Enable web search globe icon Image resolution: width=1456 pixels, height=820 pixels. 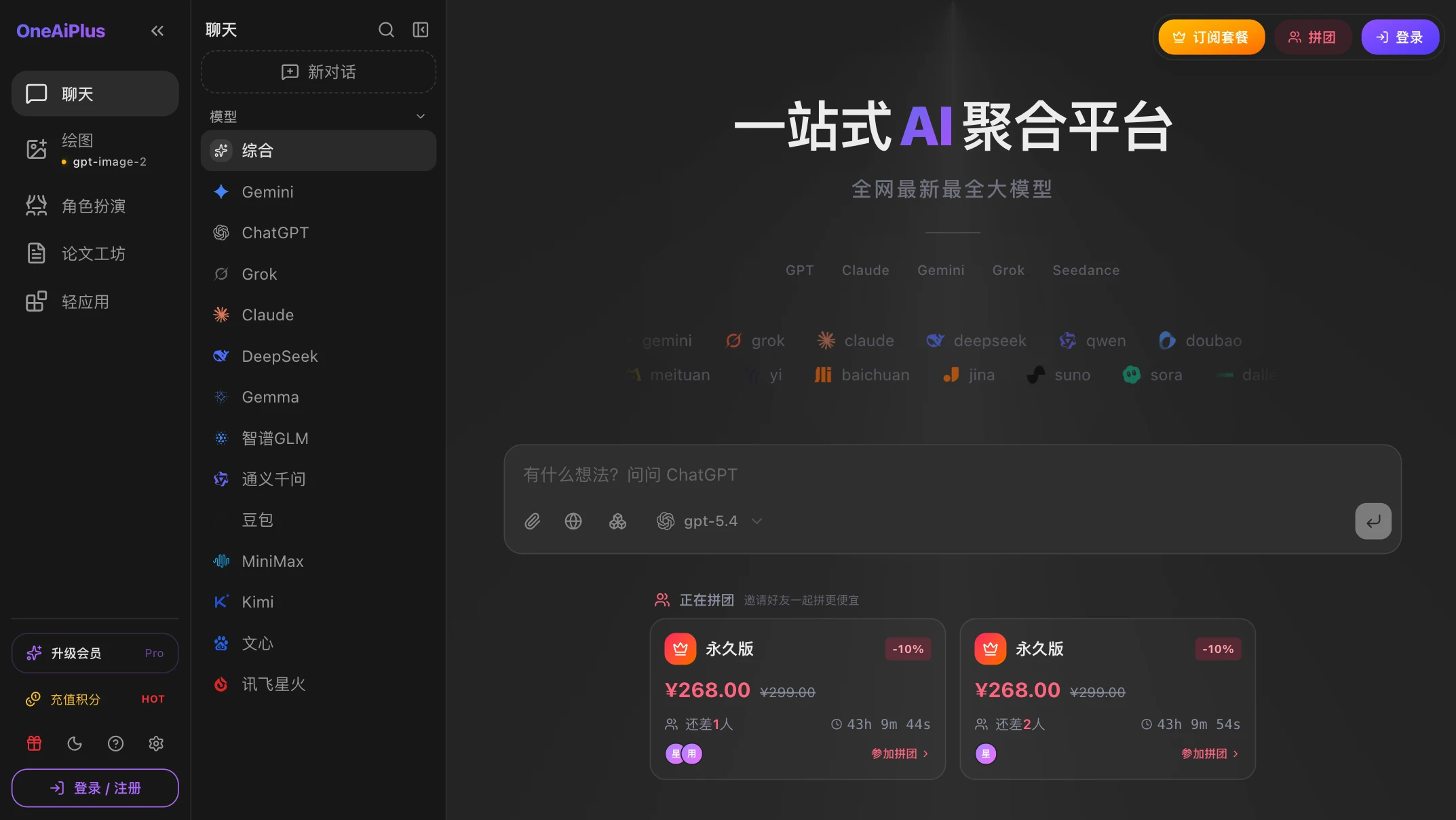(x=573, y=521)
